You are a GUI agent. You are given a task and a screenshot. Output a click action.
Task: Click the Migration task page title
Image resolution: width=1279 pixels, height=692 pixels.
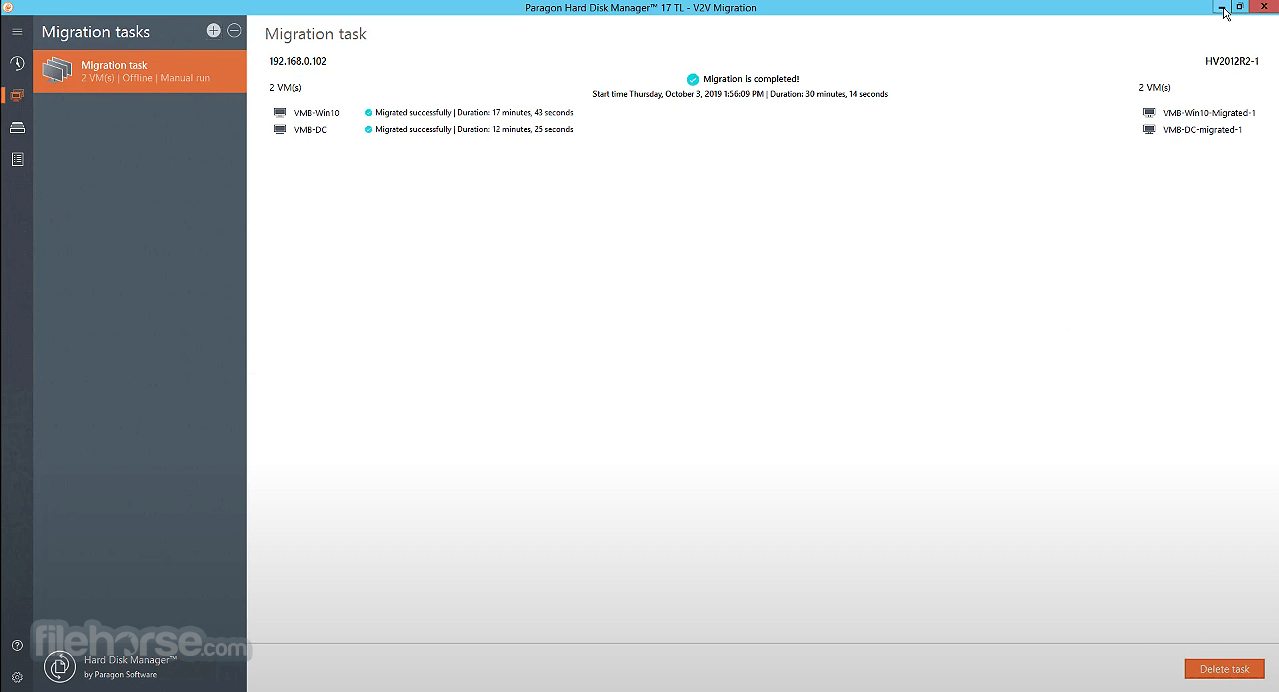(x=316, y=34)
